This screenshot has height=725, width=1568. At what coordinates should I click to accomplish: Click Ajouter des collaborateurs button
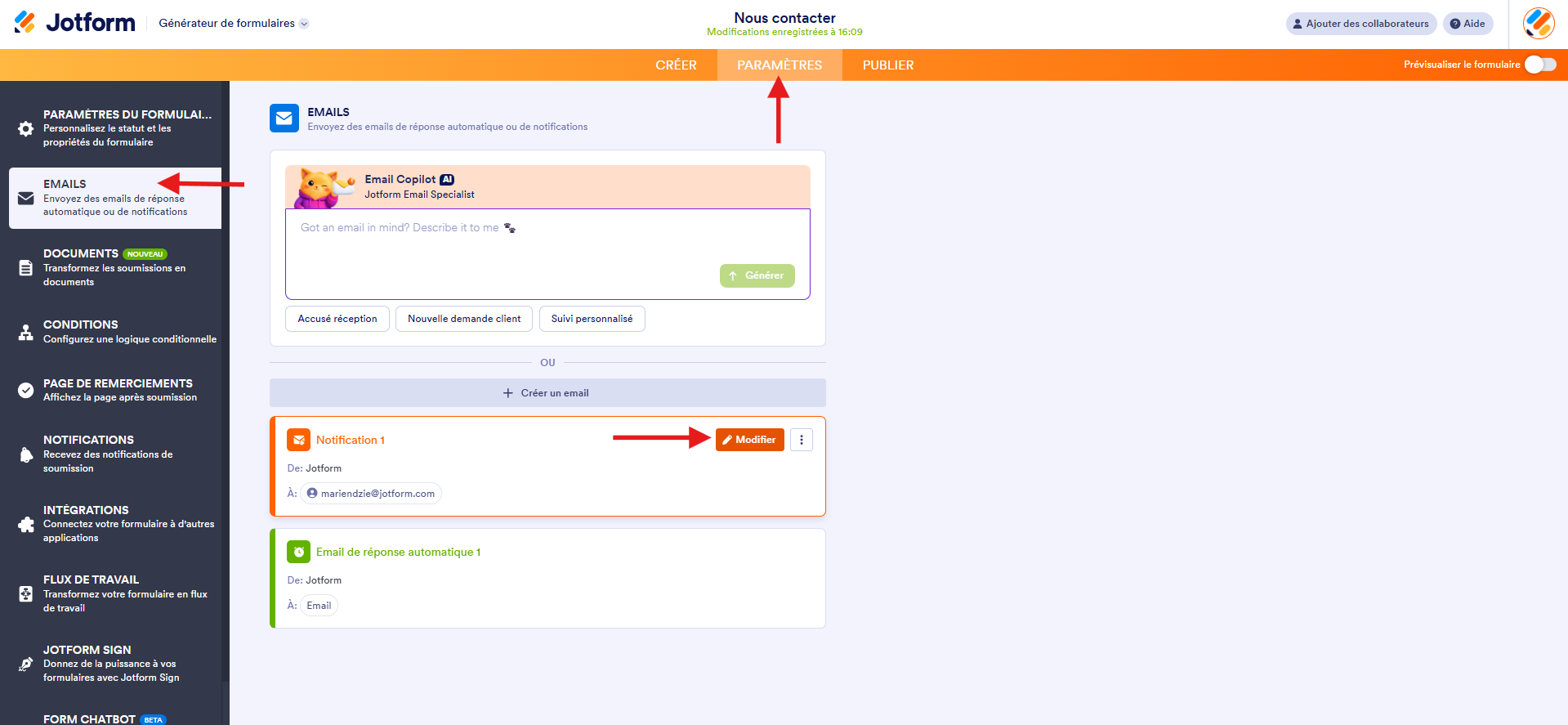tap(1361, 24)
